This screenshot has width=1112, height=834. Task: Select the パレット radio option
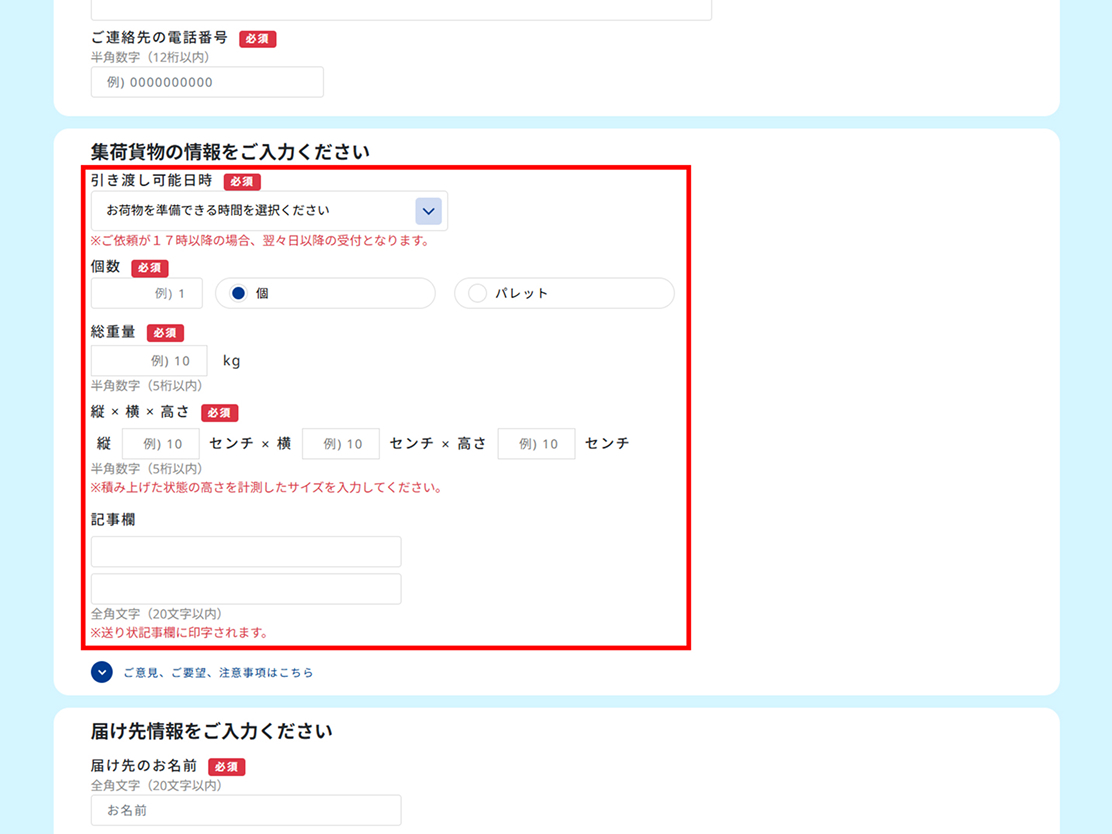(565, 293)
